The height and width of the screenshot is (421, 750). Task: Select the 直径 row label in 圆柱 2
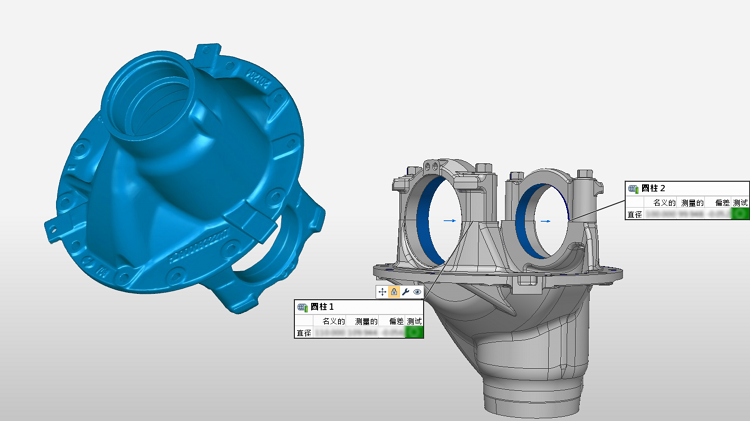(x=634, y=214)
